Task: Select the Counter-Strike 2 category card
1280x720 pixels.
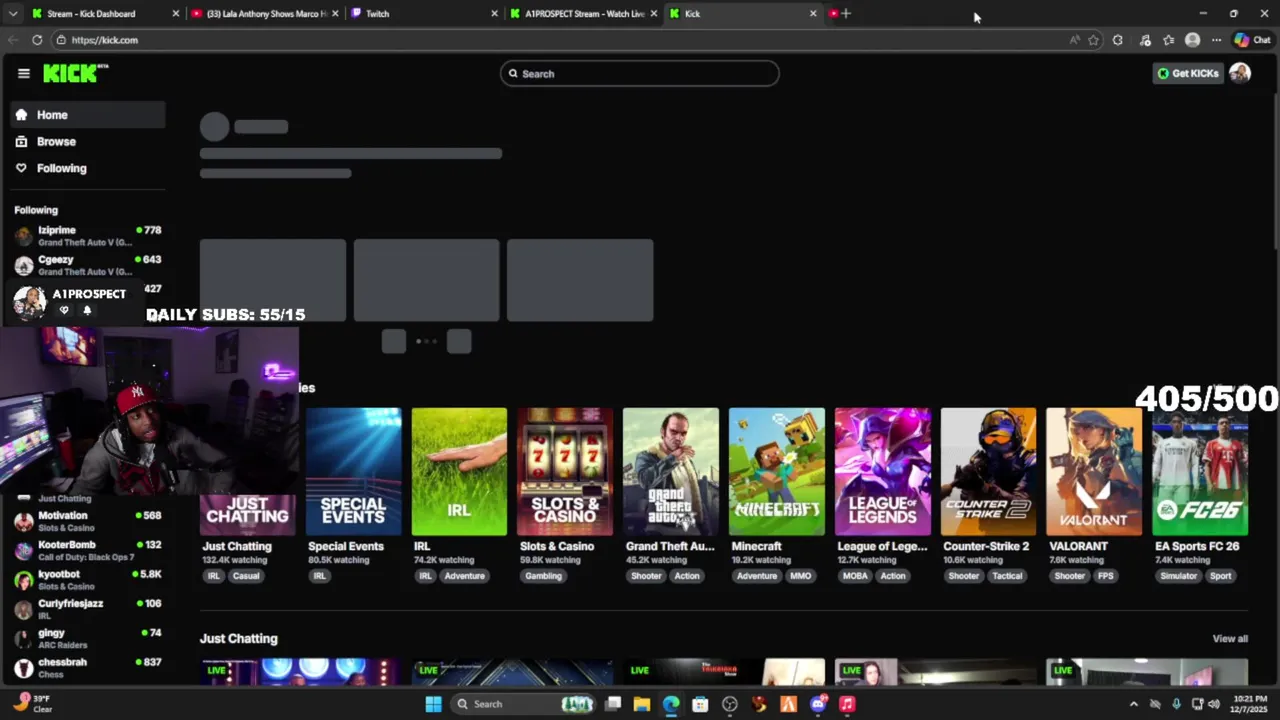Action: pyautogui.click(x=988, y=472)
